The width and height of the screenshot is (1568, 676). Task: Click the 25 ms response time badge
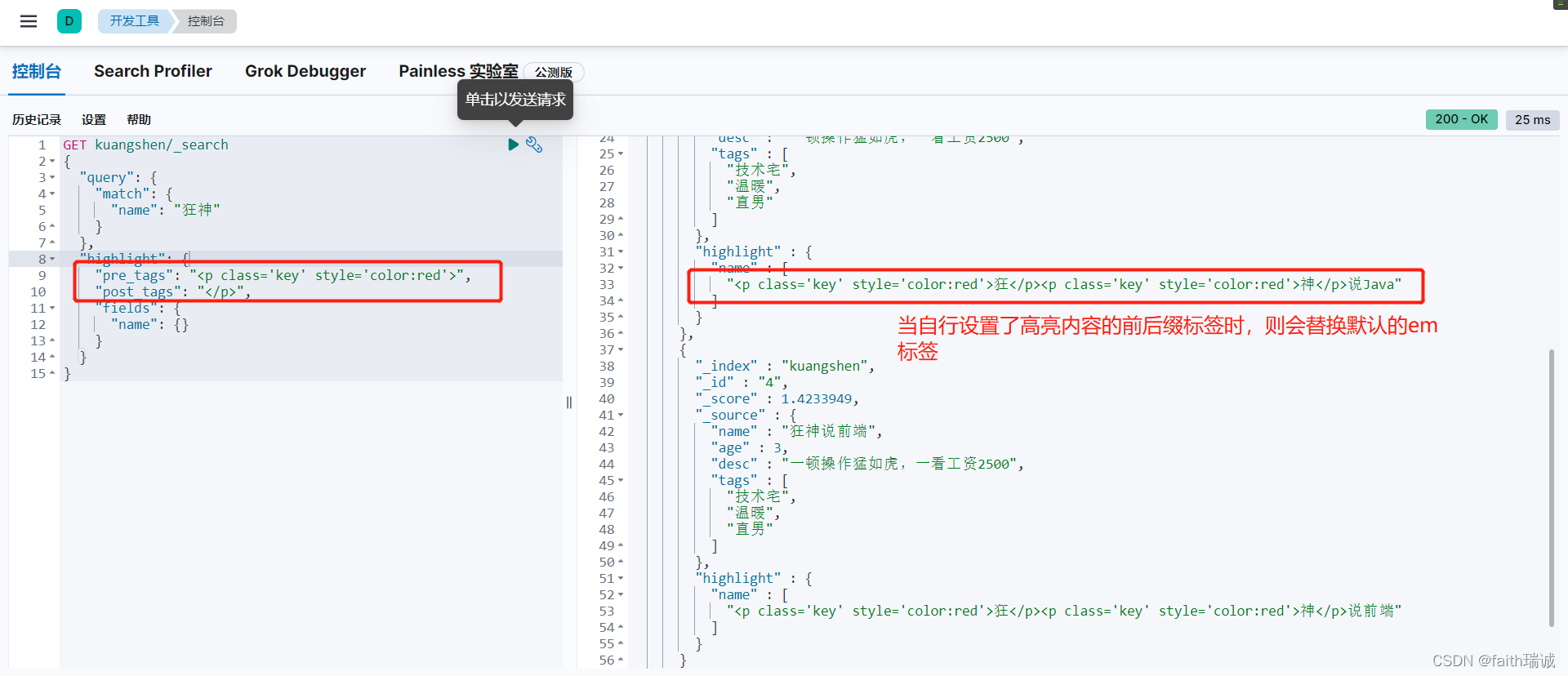[1533, 119]
